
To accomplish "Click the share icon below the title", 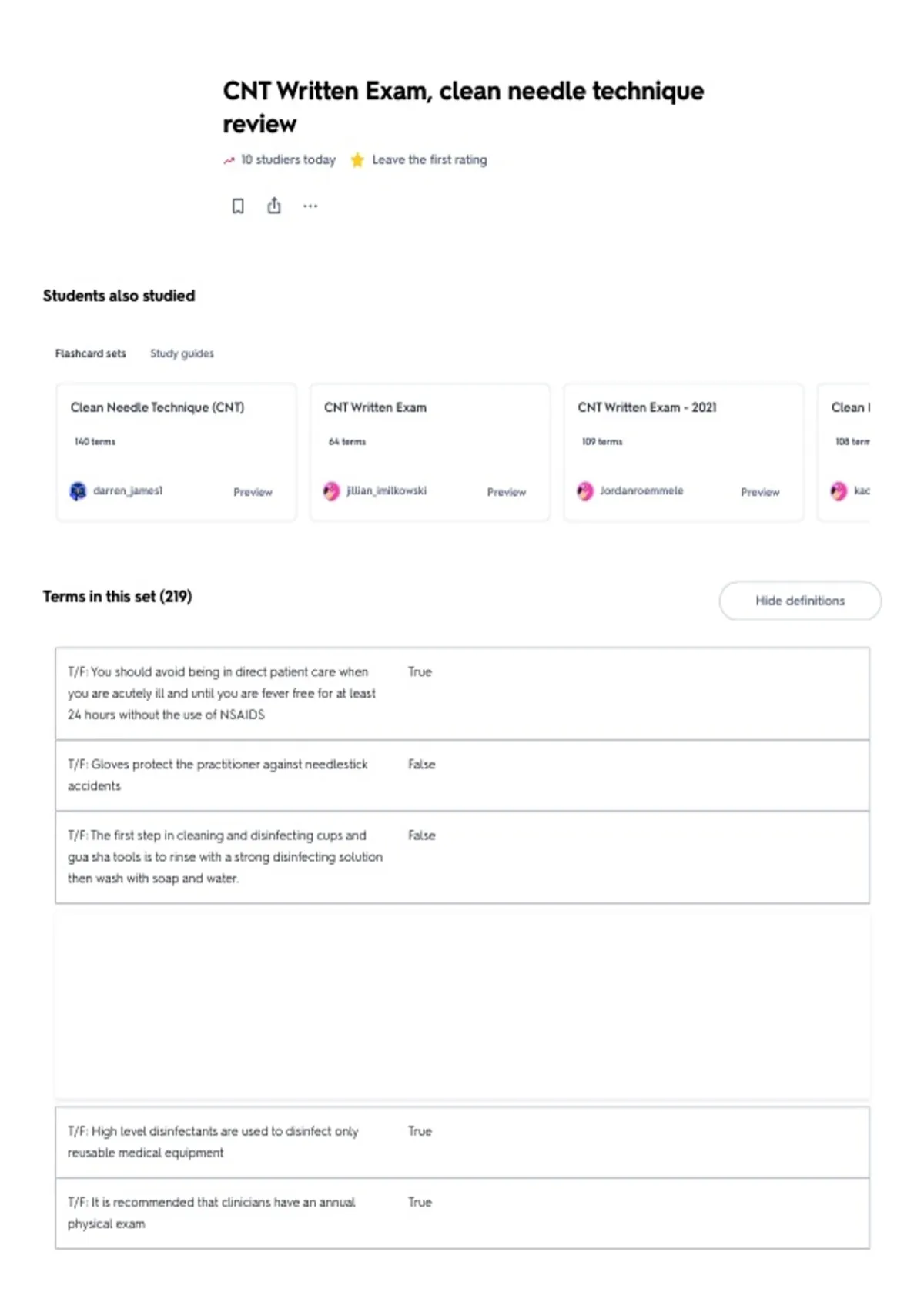I will coord(274,206).
